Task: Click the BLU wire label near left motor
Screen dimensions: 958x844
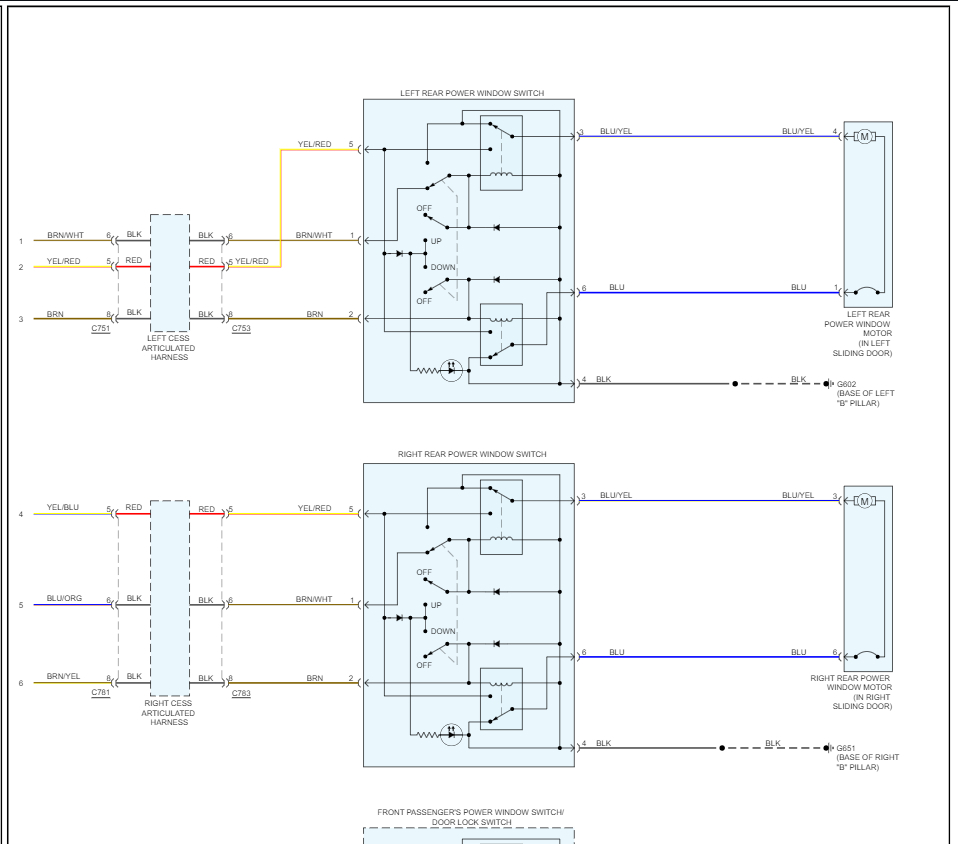Action: [799, 287]
